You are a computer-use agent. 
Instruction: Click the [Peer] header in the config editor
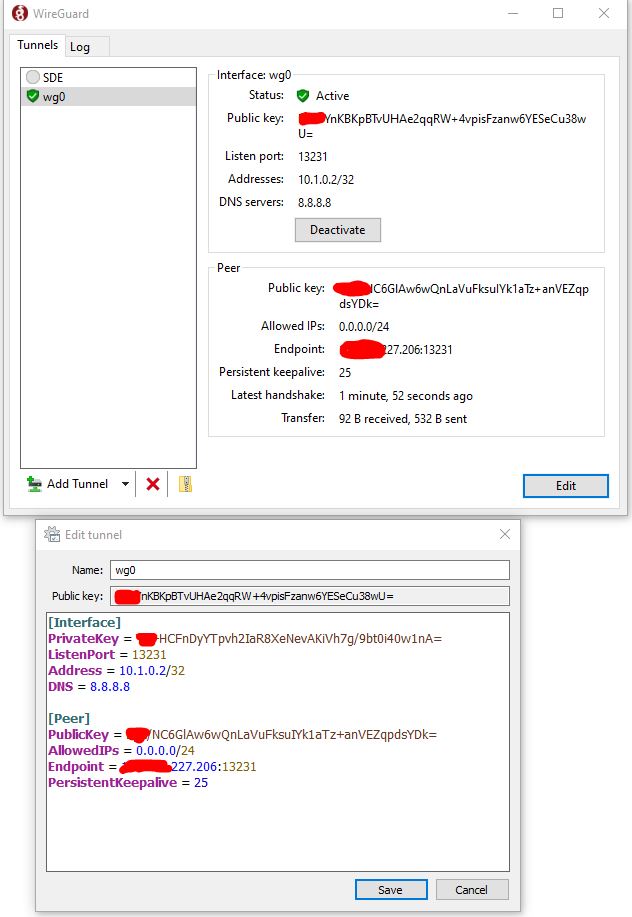point(69,718)
